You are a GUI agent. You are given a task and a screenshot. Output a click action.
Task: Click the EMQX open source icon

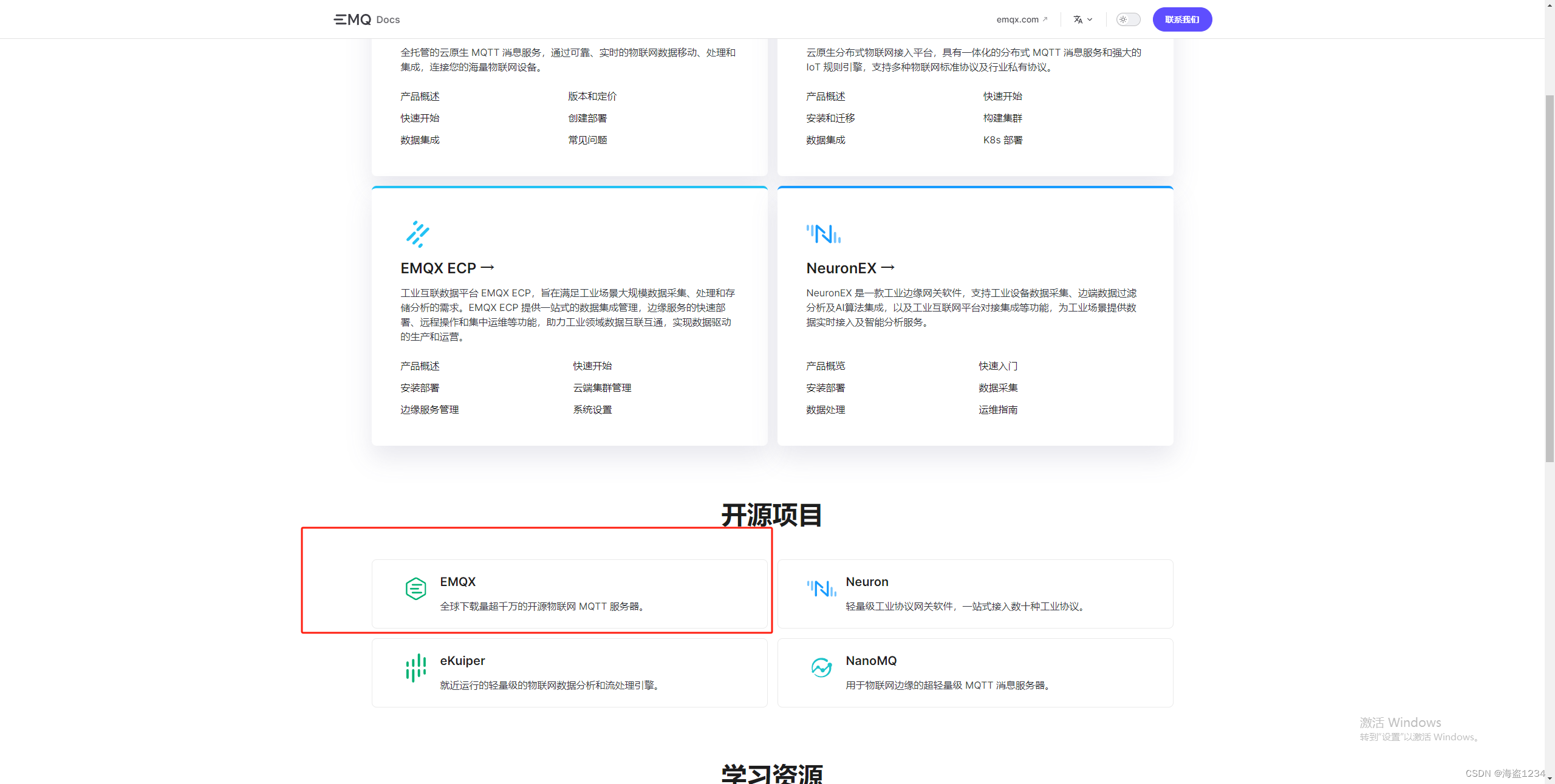click(x=416, y=588)
